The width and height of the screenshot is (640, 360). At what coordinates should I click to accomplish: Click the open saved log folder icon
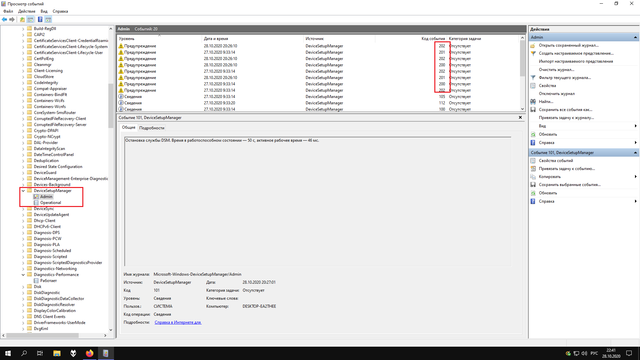533,45
